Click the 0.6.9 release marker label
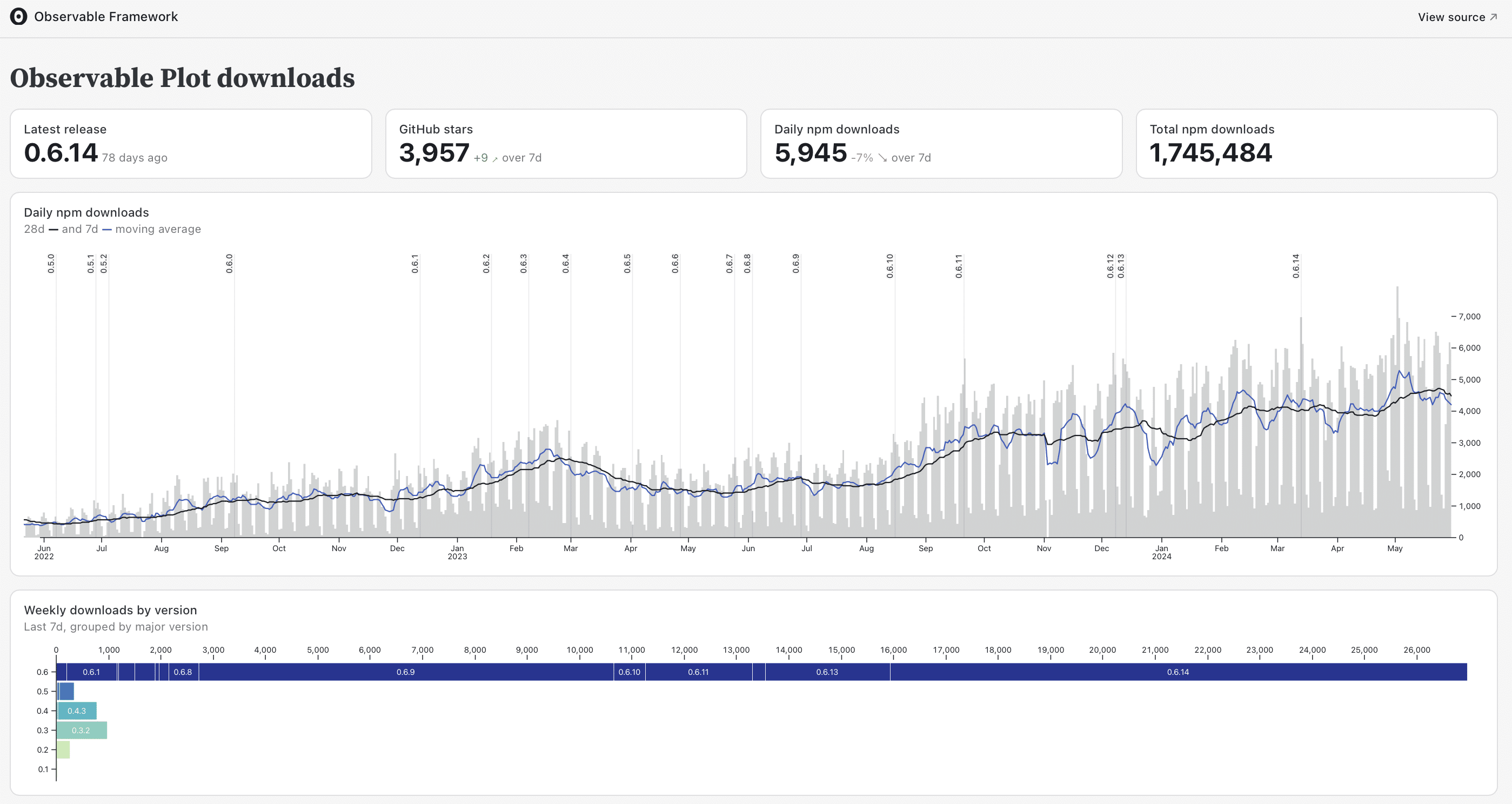Screen dimensions: 1512x804 [x=796, y=264]
